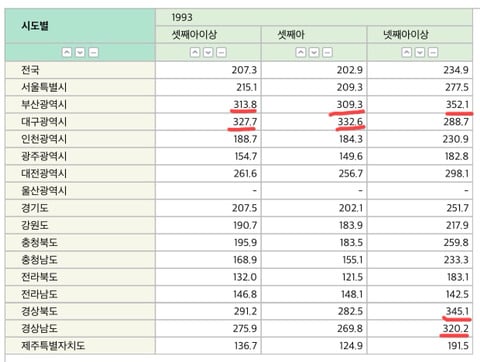Select the 충청남도 row label
The image size is (480, 362).
click(39, 260)
